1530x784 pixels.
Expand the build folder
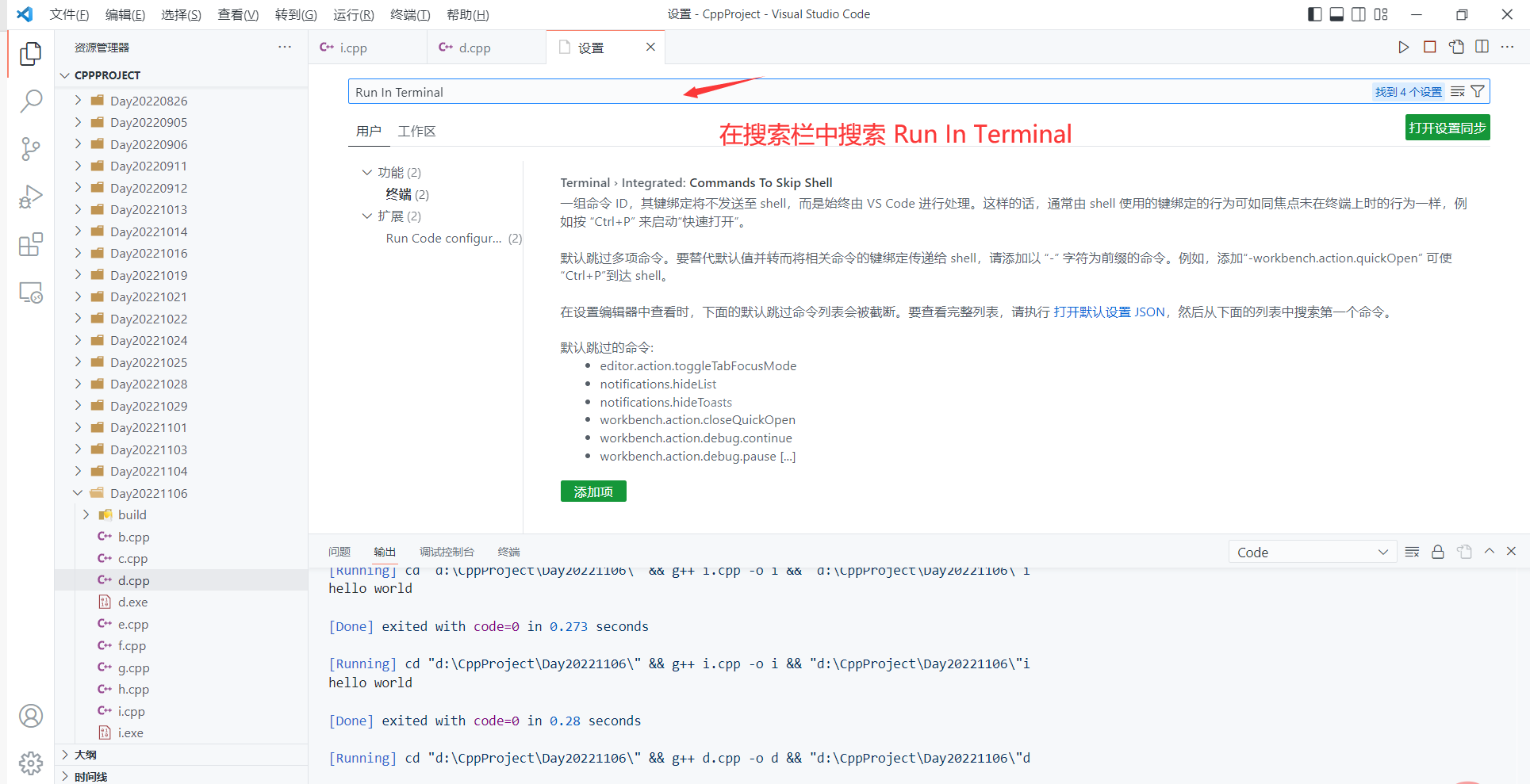pos(86,514)
